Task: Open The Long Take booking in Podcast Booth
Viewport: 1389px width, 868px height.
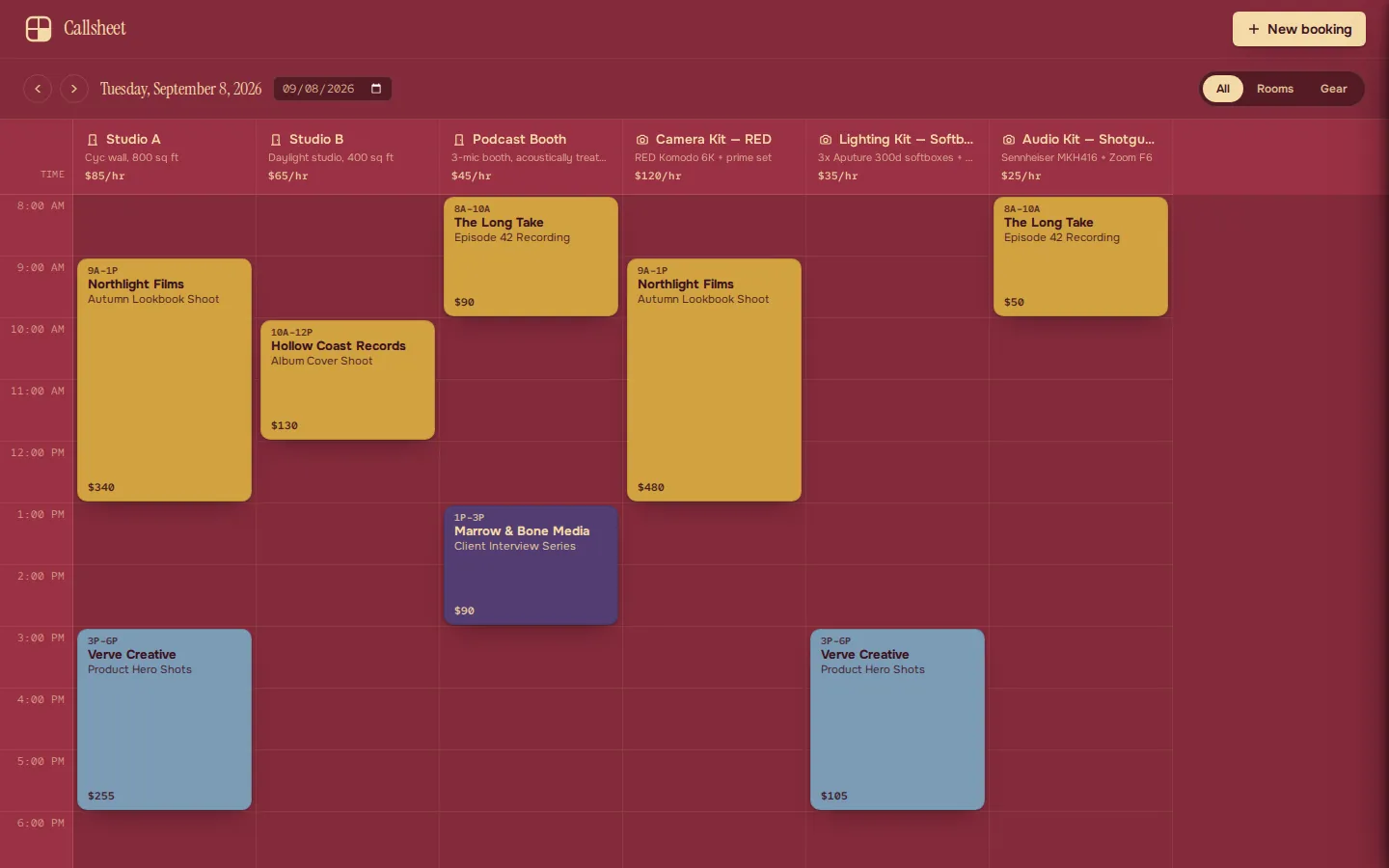Action: [x=531, y=257]
